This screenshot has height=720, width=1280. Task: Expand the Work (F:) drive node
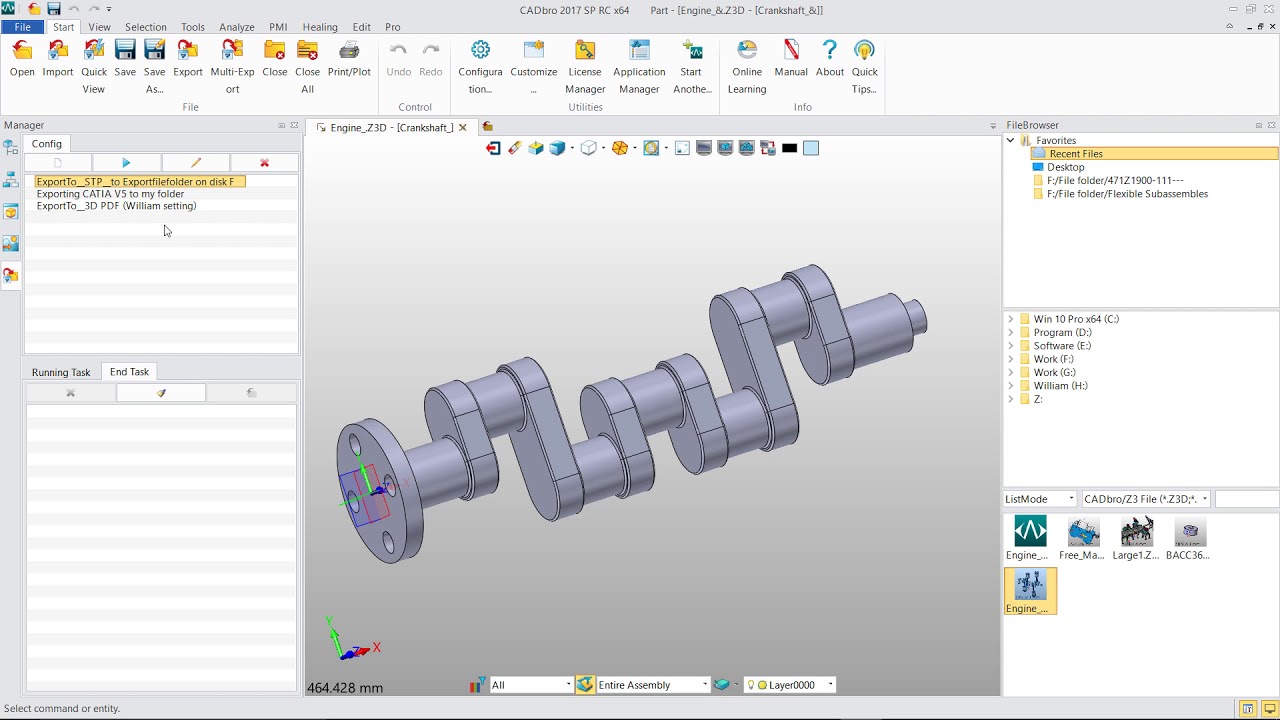[1010, 359]
